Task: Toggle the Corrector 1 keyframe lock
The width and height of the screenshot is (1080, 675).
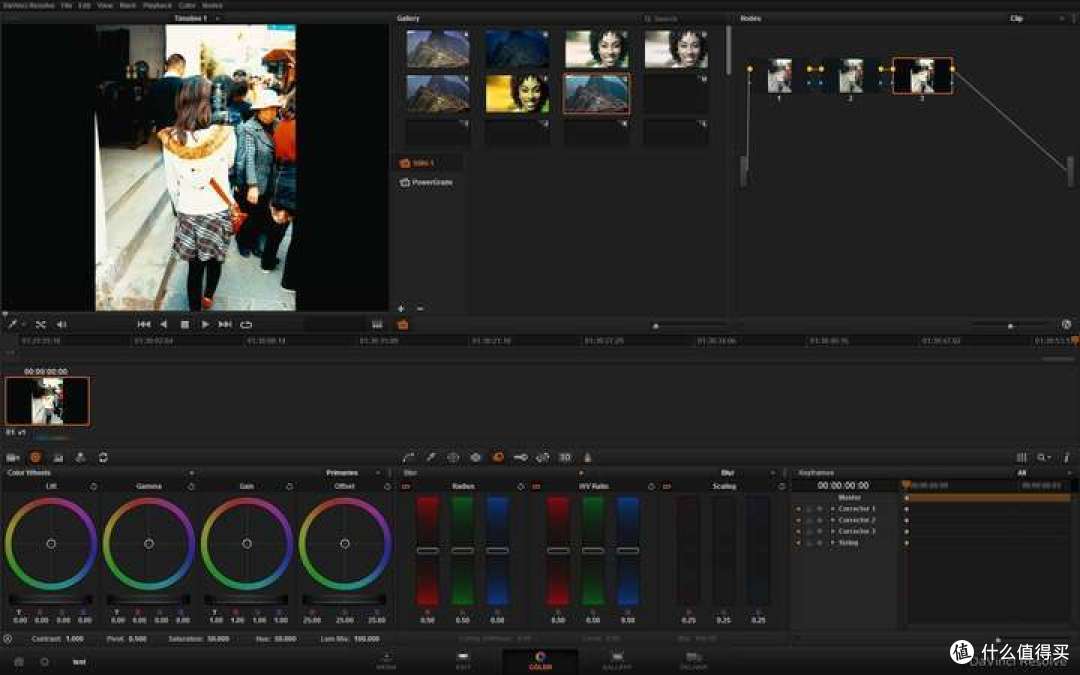Action: (x=809, y=509)
